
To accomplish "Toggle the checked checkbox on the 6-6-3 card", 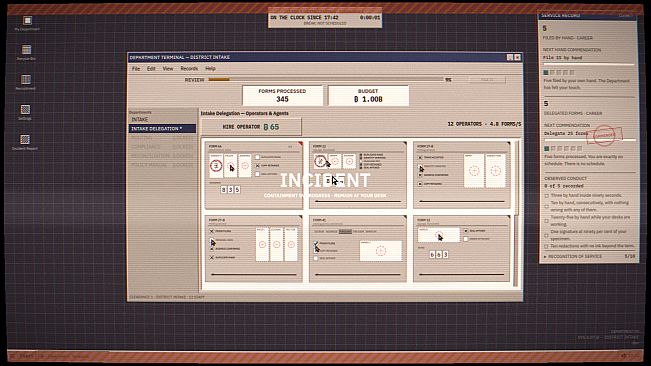I will click(466, 231).
